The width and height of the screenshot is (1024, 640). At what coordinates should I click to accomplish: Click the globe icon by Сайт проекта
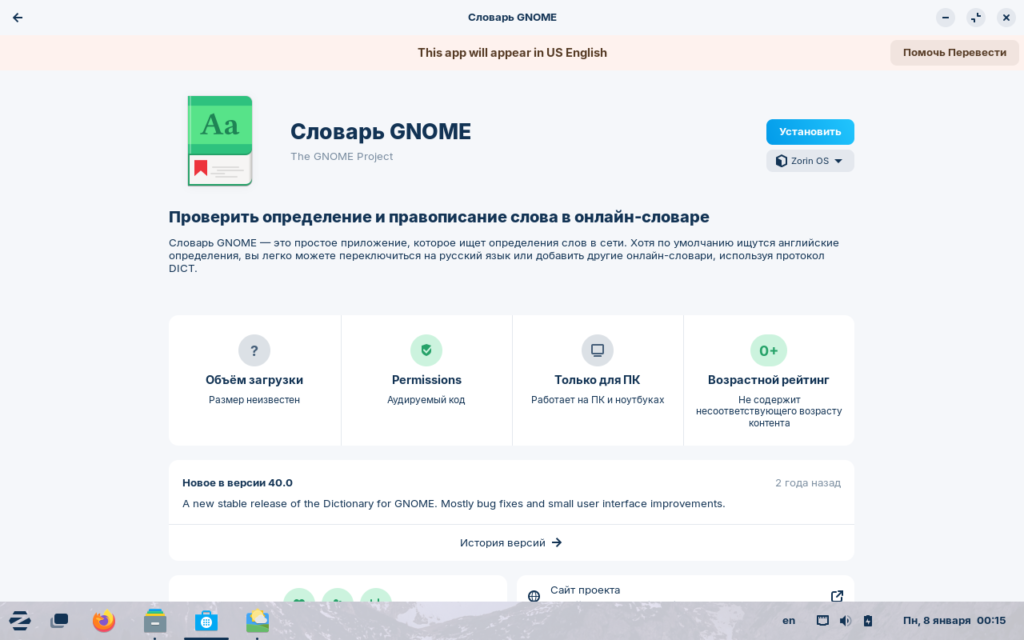coord(534,596)
